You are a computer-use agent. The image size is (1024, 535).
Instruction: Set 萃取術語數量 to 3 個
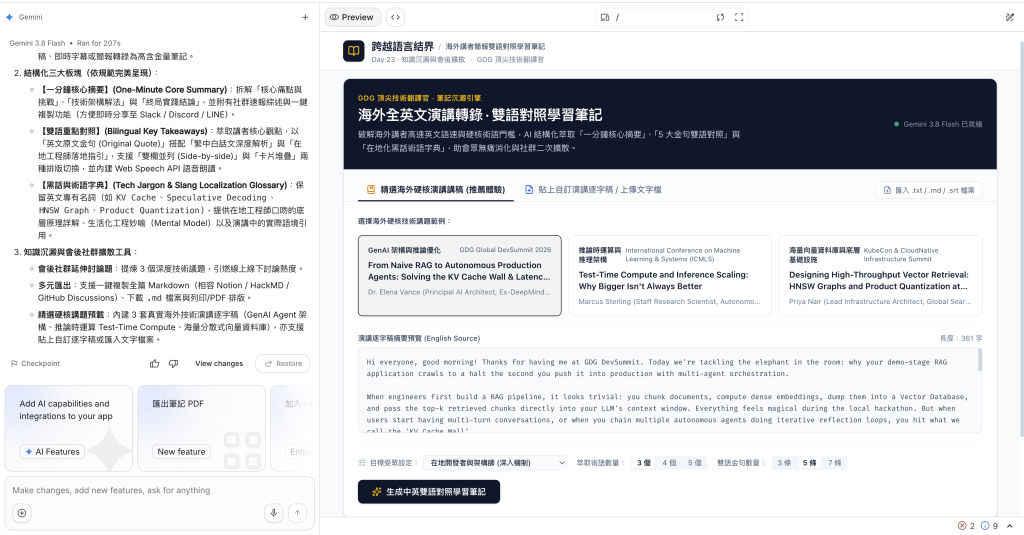643,462
